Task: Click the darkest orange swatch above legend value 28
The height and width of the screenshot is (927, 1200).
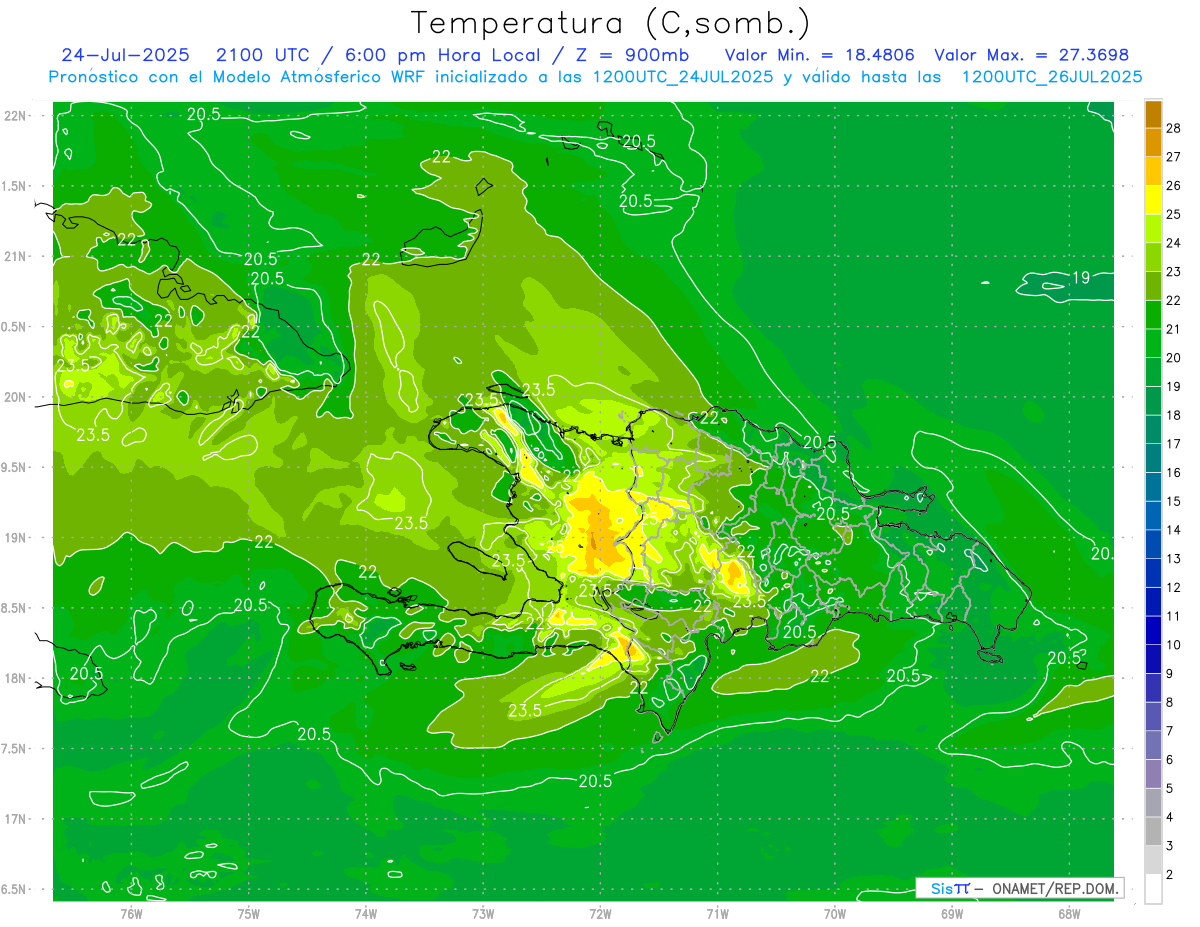Action: tap(1153, 114)
